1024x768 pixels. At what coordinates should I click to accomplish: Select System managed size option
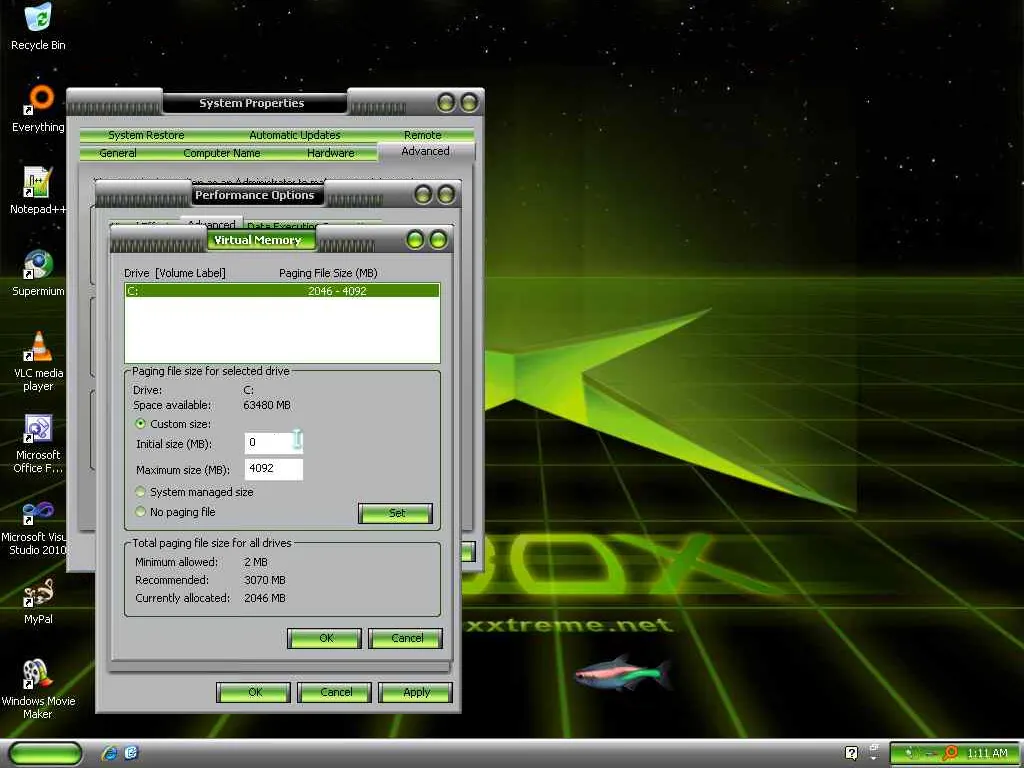(x=140, y=492)
